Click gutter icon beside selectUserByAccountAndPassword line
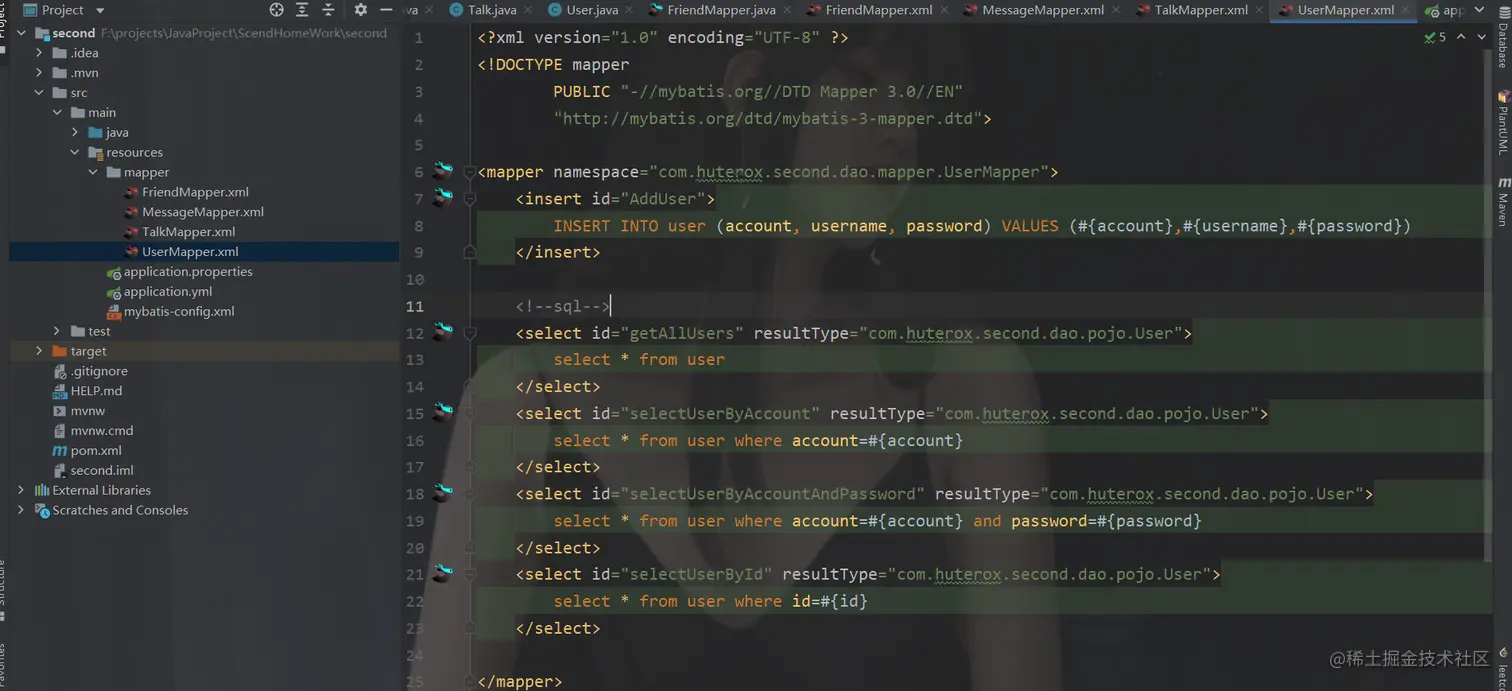Viewport: 1512px width, 691px height. (443, 493)
